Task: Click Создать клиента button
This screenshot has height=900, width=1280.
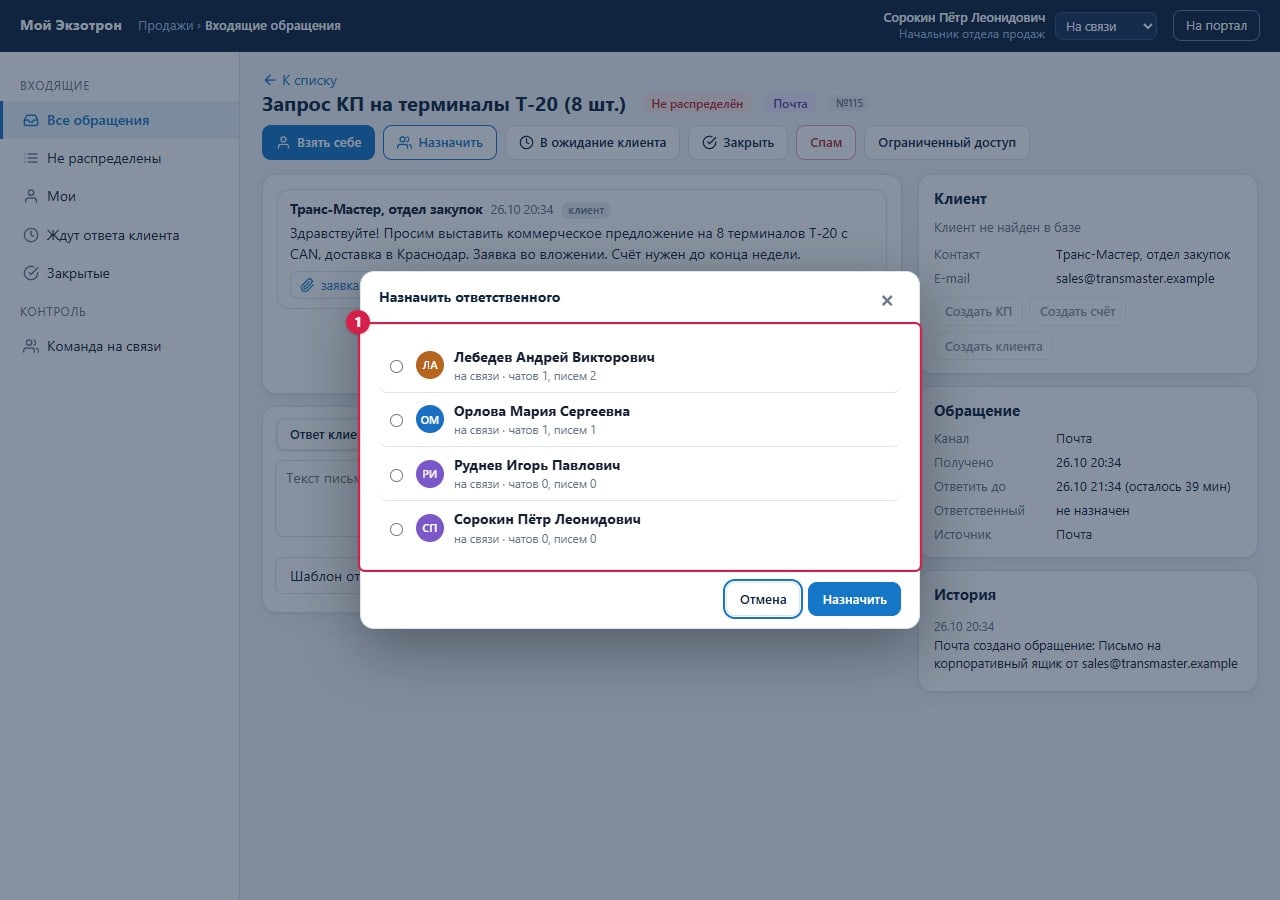Action: [993, 347]
